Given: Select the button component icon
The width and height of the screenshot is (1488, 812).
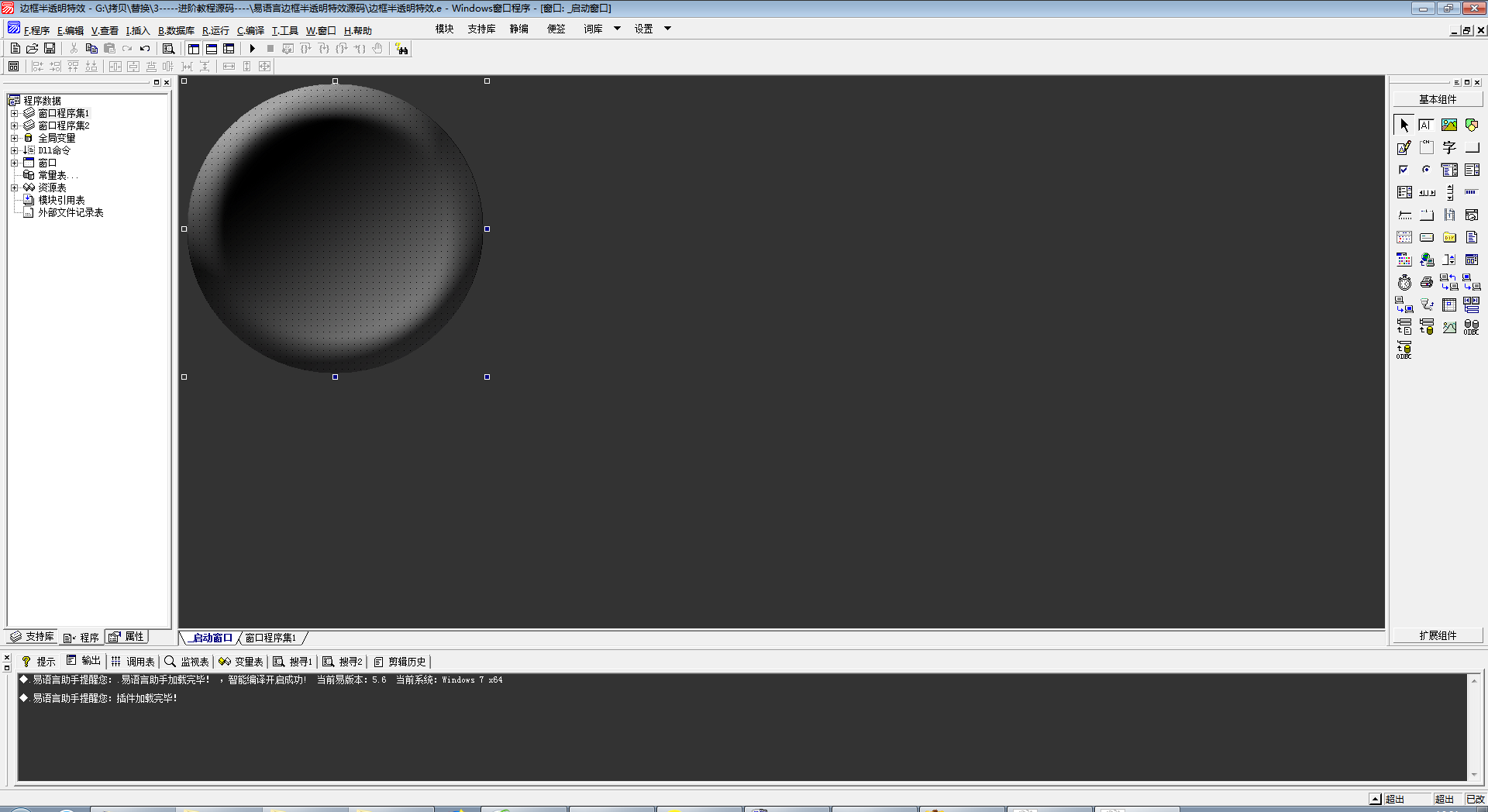Looking at the screenshot, I should tap(1472, 147).
